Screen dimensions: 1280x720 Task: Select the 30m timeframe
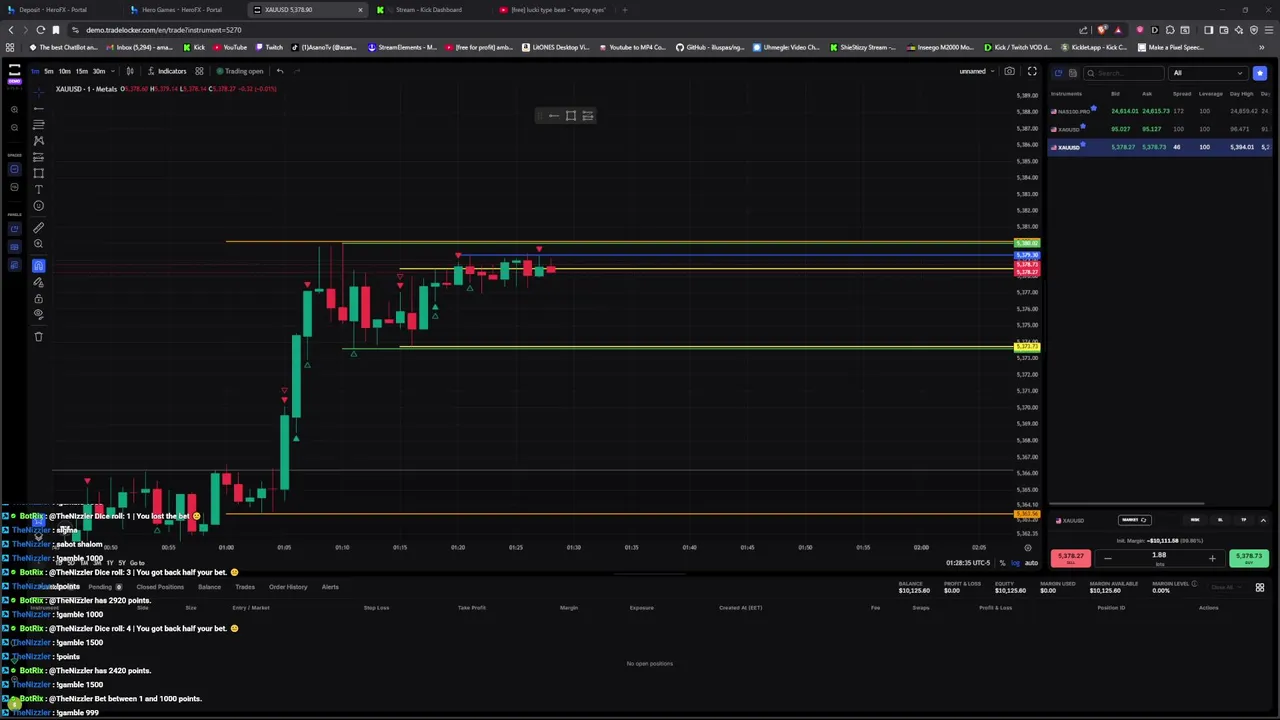tap(99, 71)
